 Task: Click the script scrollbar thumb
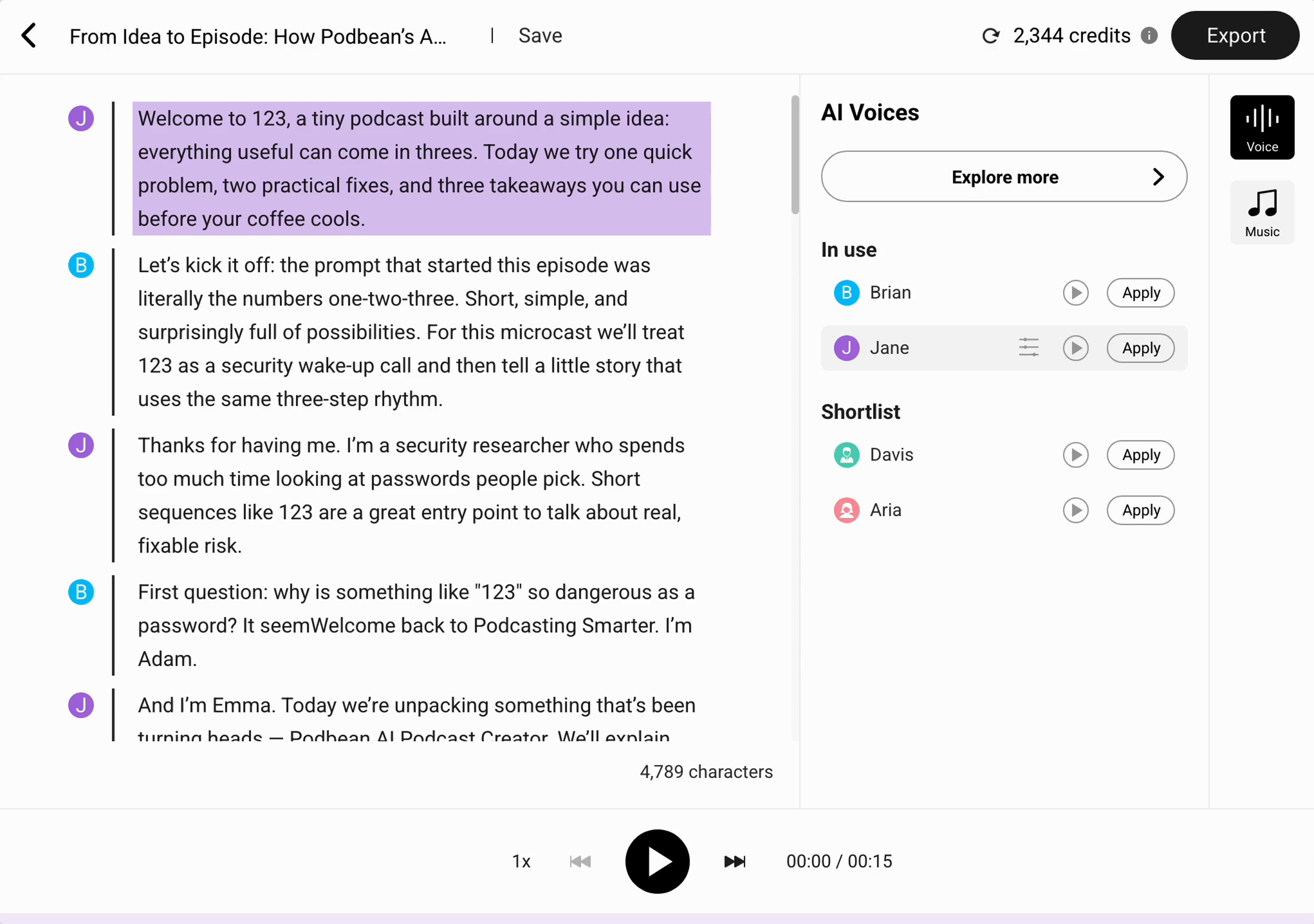[795, 154]
